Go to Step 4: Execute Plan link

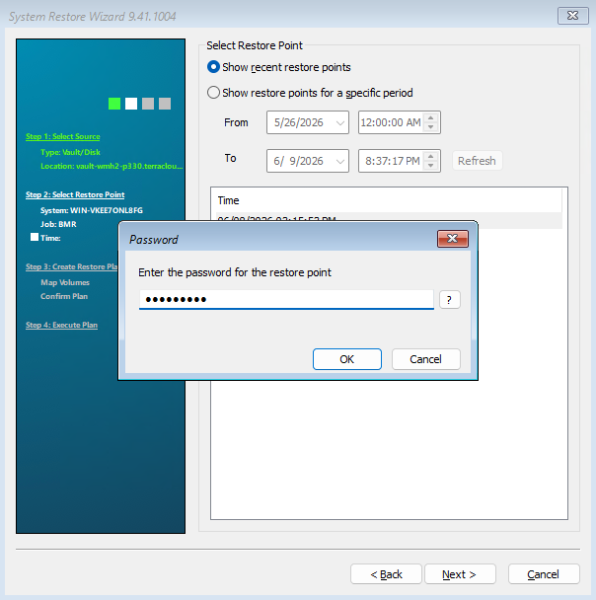coord(62,325)
